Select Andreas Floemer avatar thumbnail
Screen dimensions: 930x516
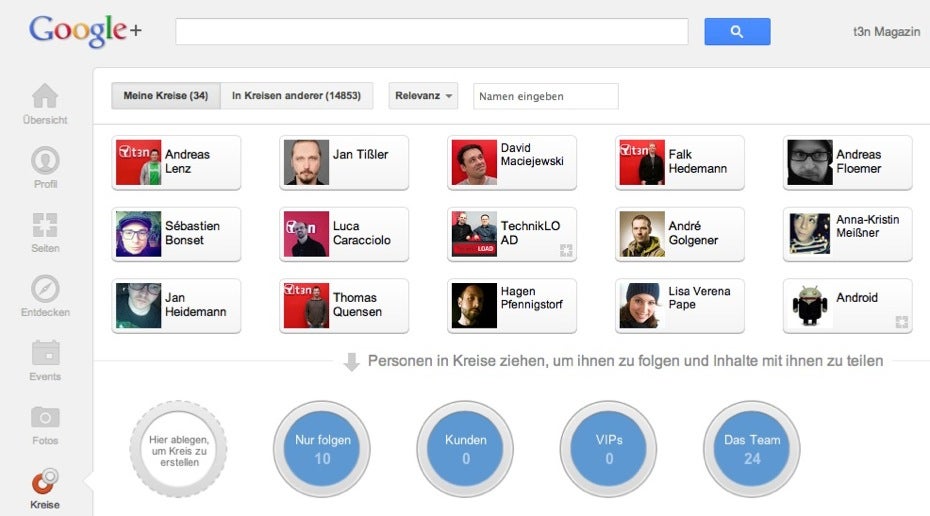pyautogui.click(x=810, y=163)
